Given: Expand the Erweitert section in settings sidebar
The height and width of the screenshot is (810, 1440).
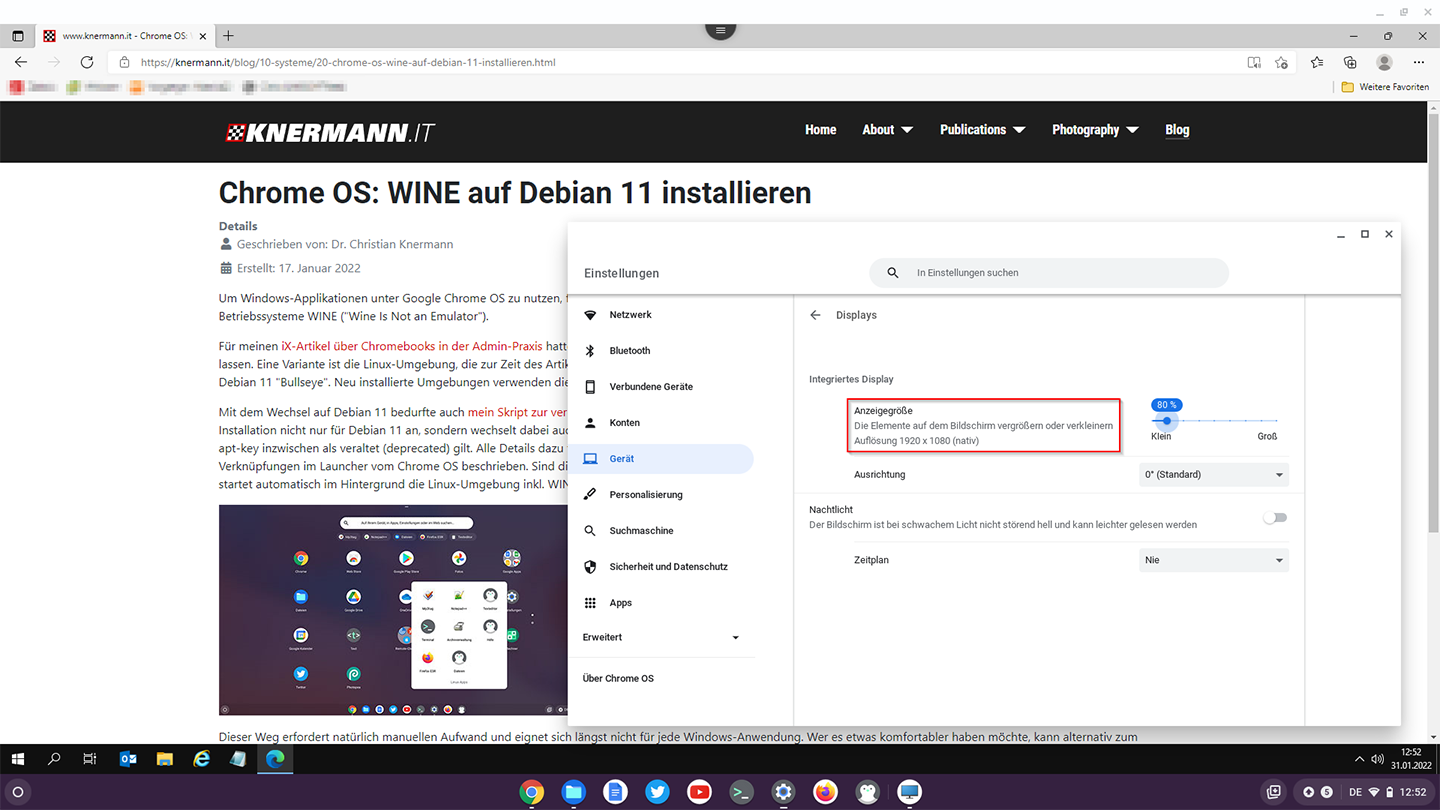Looking at the screenshot, I should coord(661,637).
